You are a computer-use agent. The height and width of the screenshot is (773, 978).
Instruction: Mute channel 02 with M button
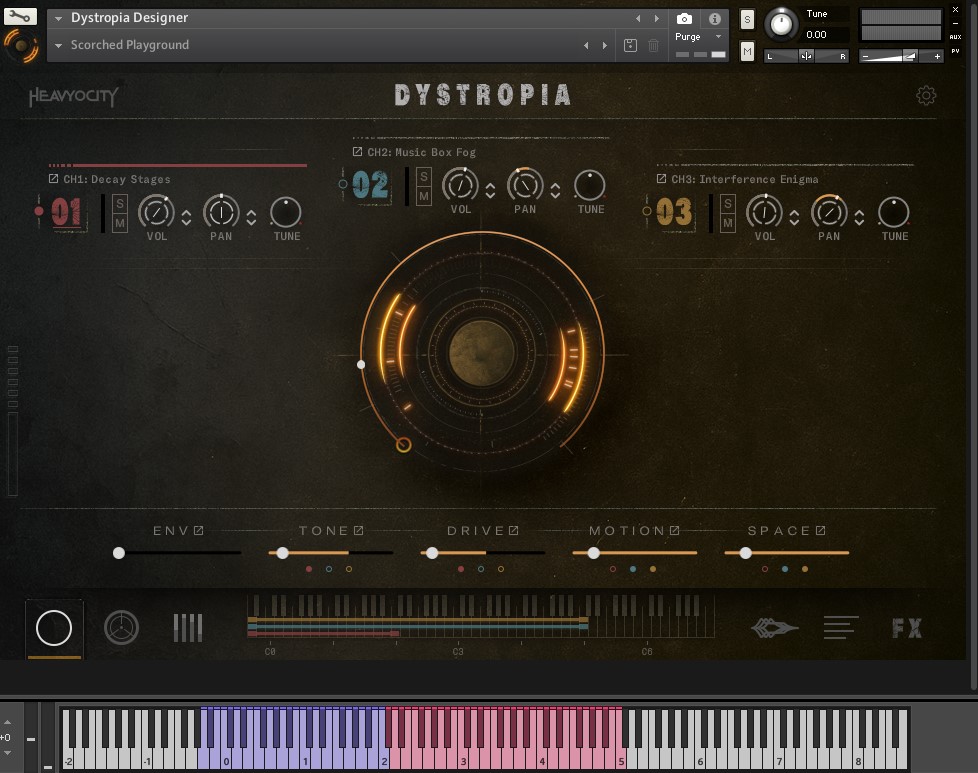coord(424,196)
